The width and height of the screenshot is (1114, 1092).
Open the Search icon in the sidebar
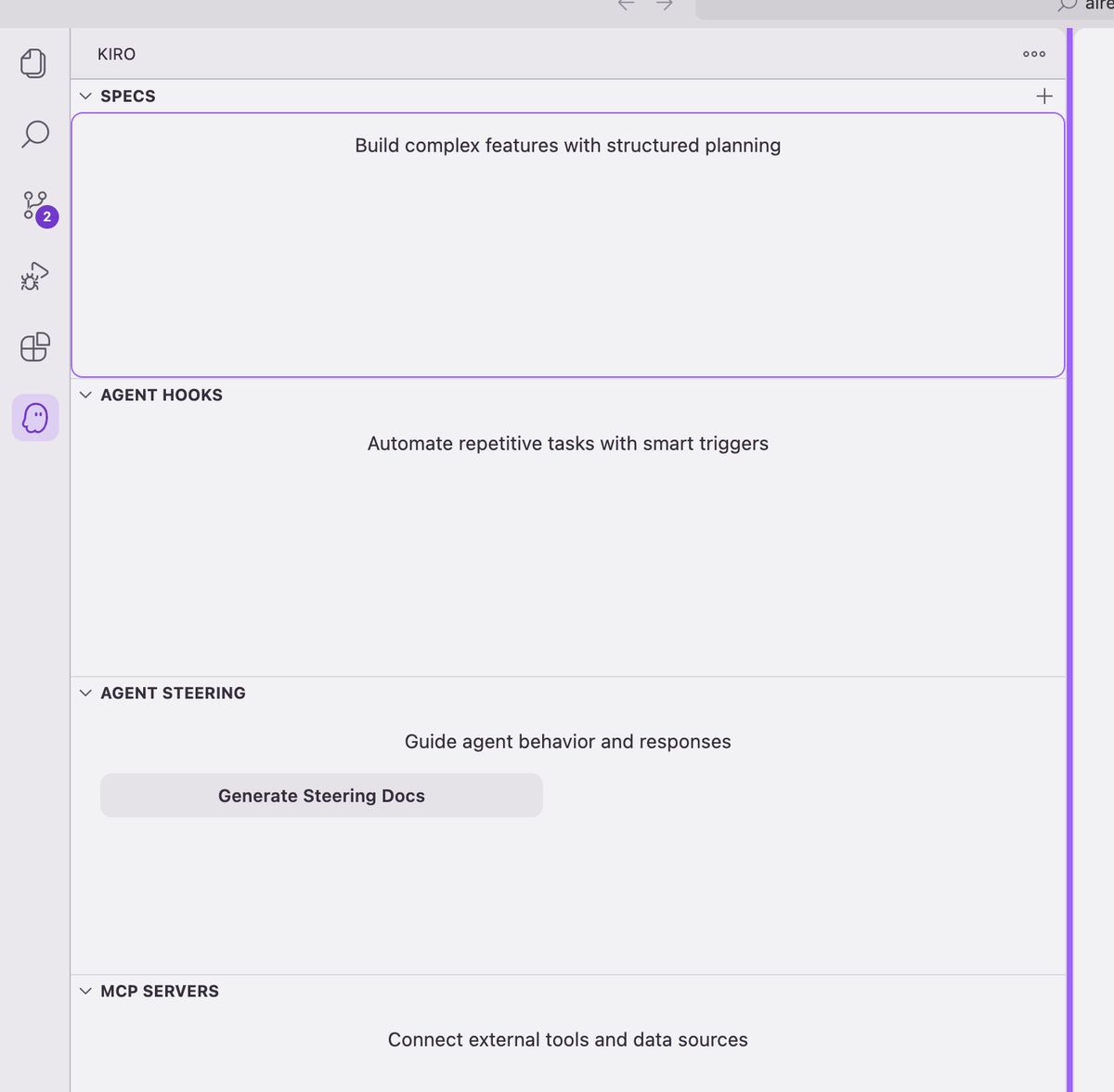coord(34,135)
